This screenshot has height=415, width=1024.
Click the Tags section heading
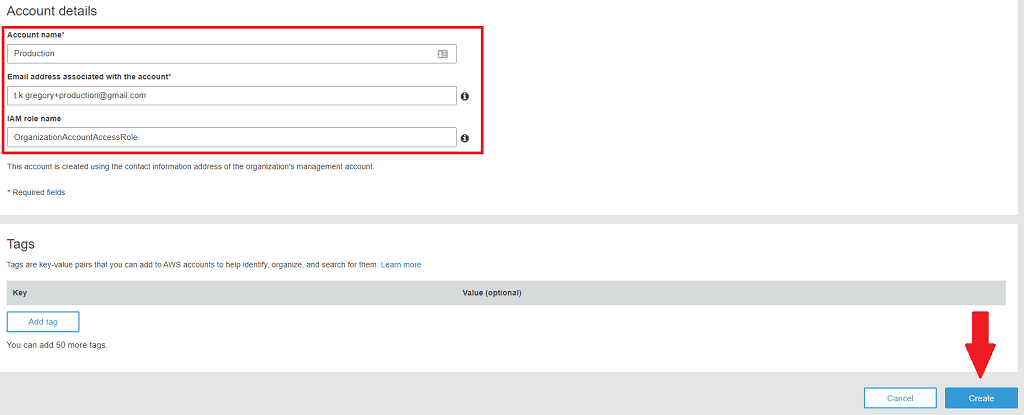(x=23, y=243)
